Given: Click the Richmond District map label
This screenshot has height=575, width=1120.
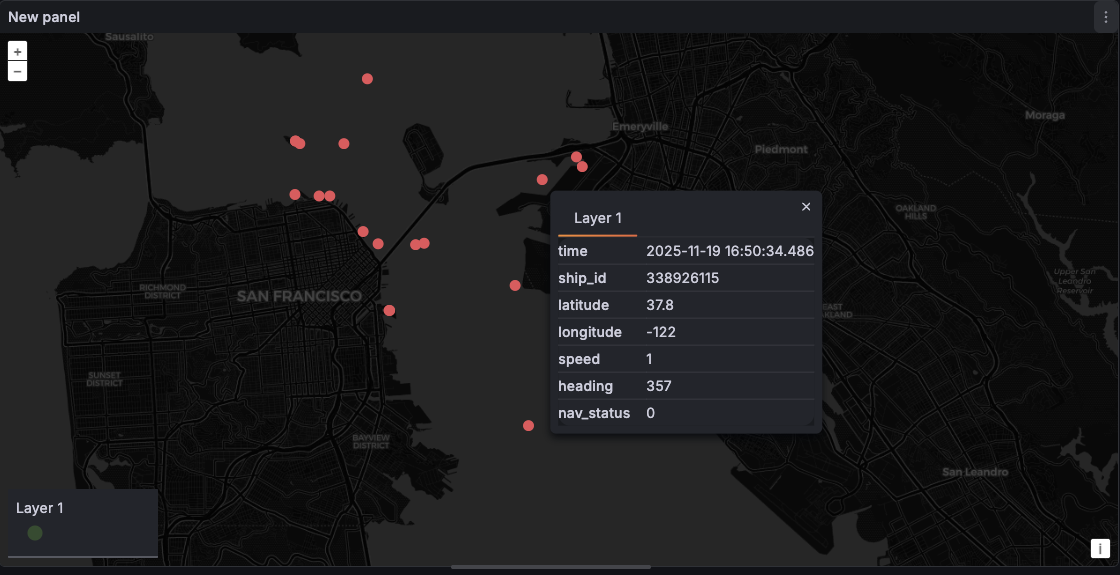Looking at the screenshot, I should point(165,291).
